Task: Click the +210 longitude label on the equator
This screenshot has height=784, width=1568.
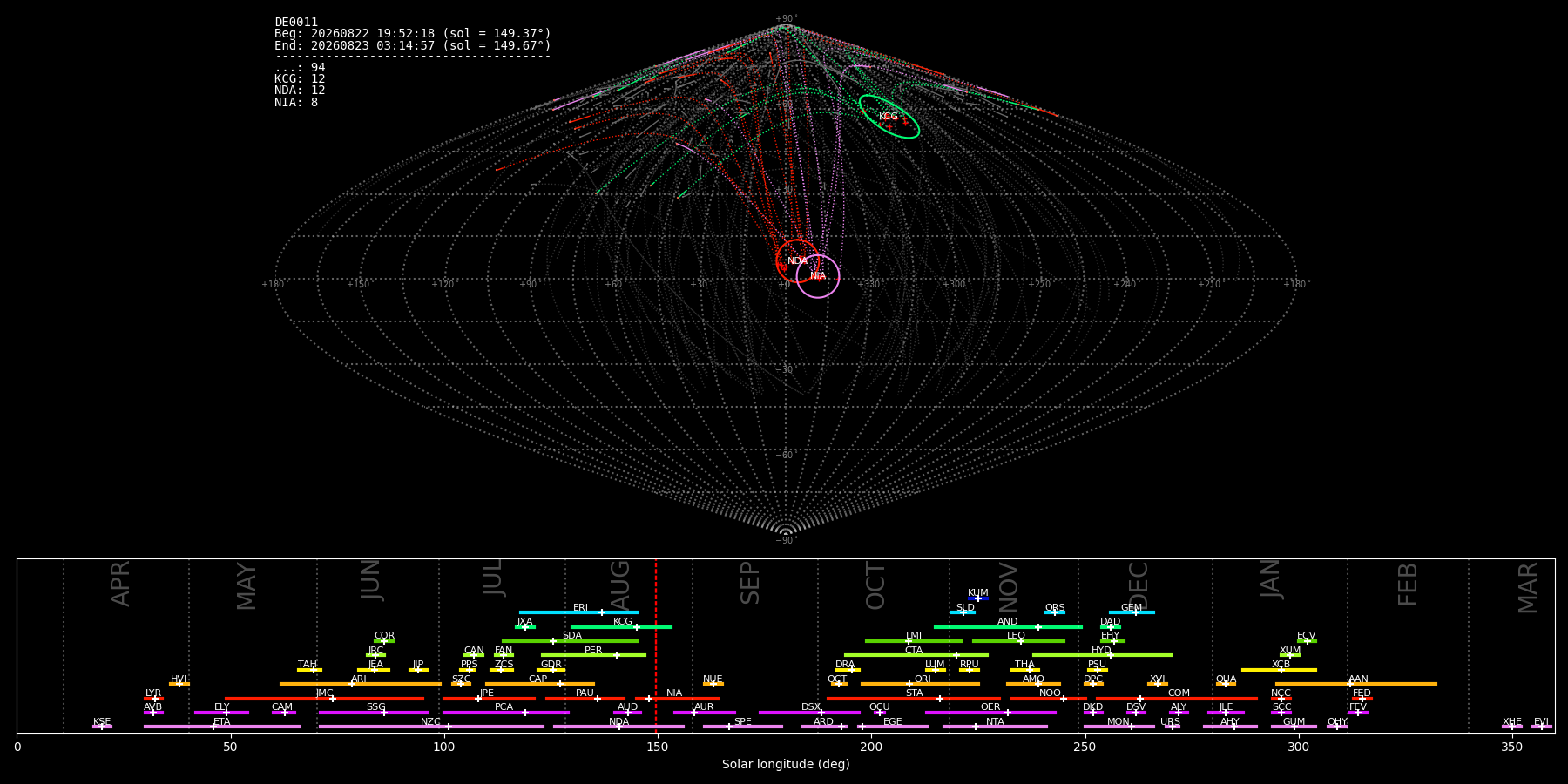Action: coord(1209,285)
